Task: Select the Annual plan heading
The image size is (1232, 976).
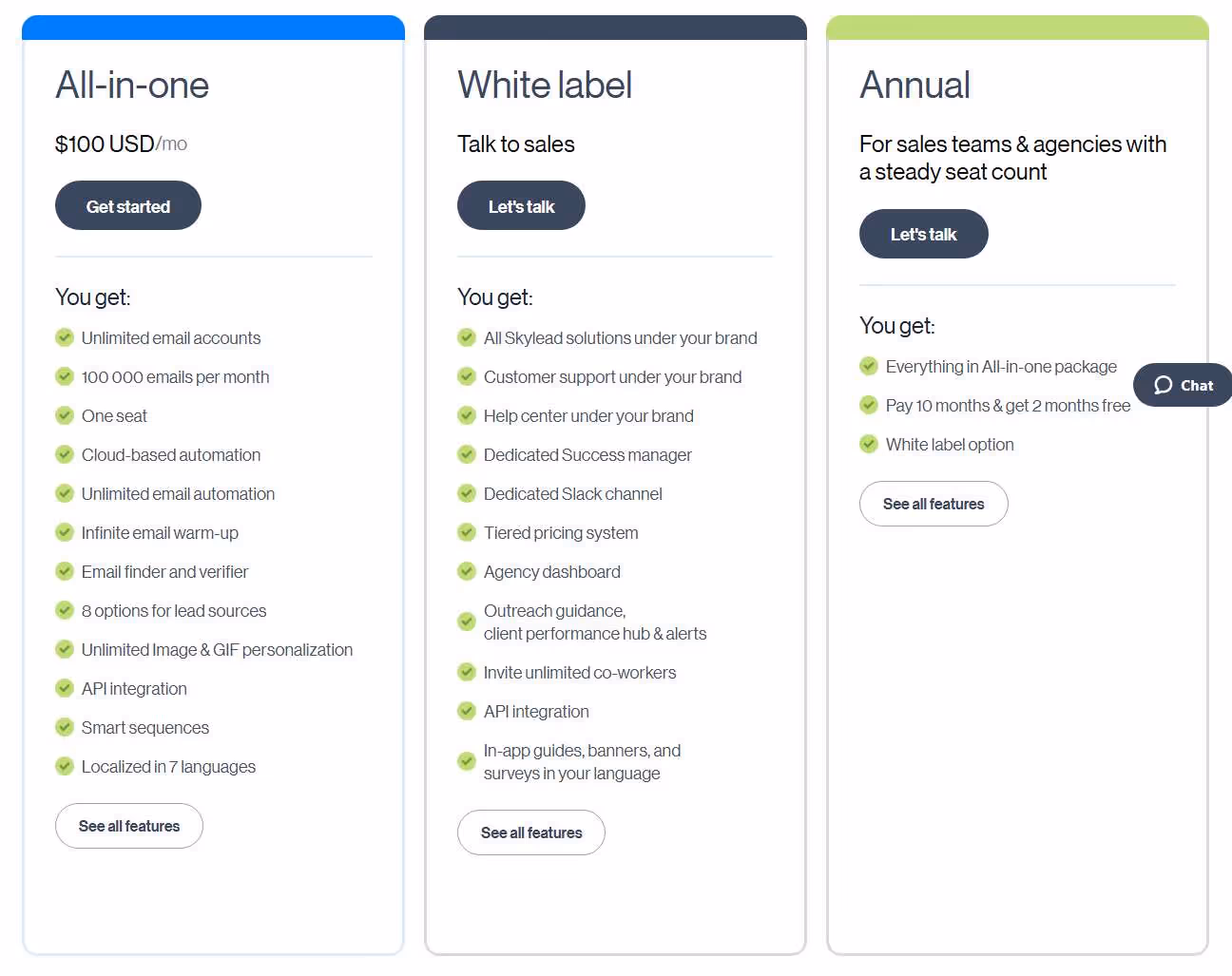Action: click(x=914, y=86)
